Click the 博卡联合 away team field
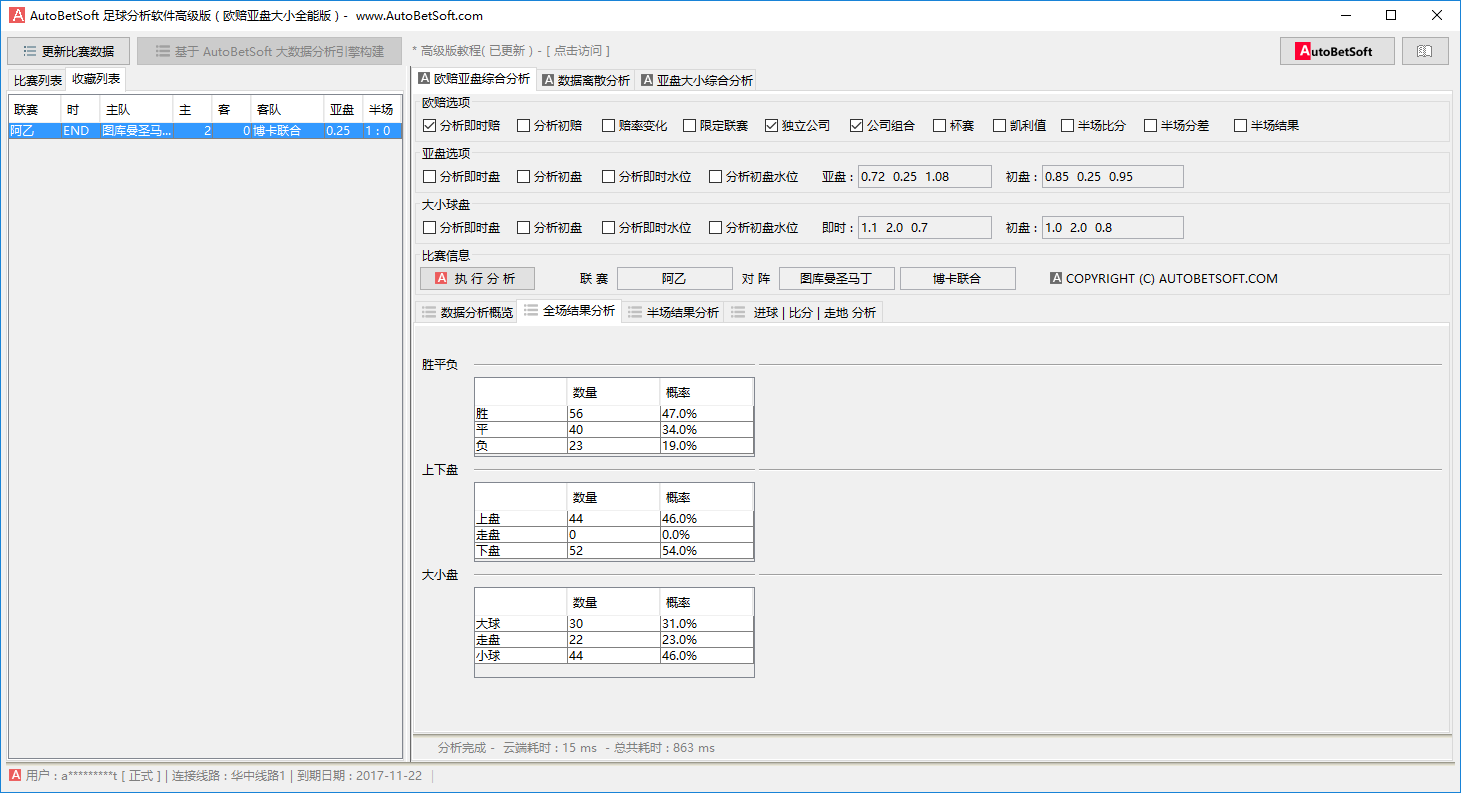 point(958,278)
